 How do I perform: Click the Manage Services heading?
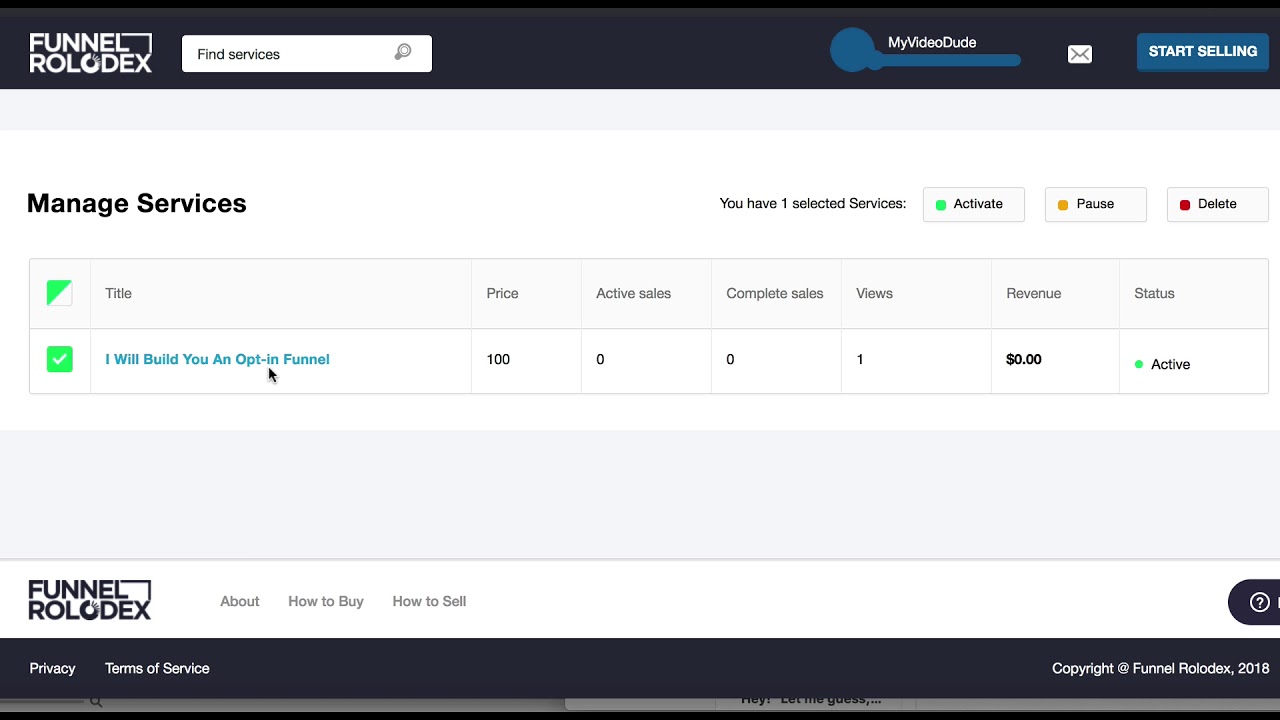pos(137,203)
